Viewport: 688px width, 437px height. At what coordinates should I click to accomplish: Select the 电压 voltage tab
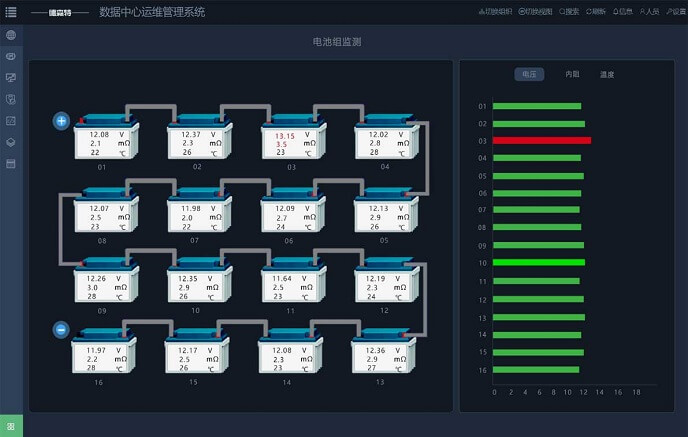pyautogui.click(x=529, y=74)
